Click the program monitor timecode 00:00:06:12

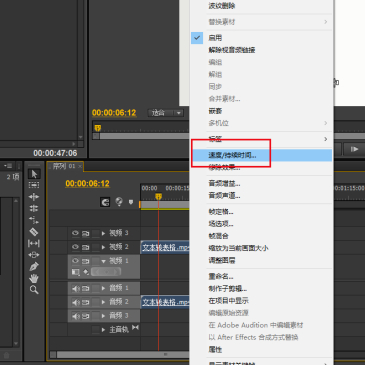[114, 113]
